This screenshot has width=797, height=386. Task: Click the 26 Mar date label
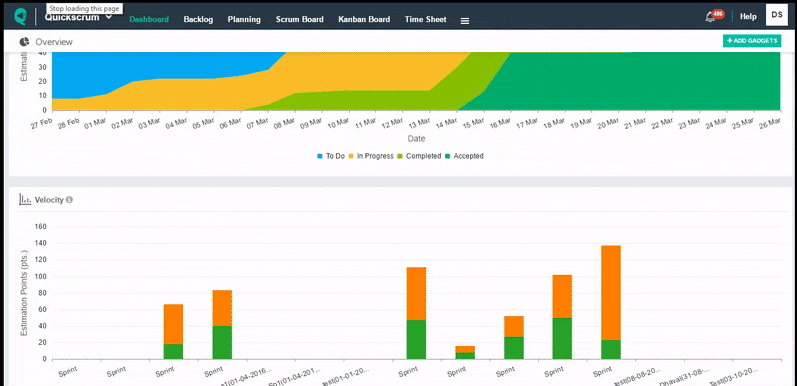coord(771,123)
